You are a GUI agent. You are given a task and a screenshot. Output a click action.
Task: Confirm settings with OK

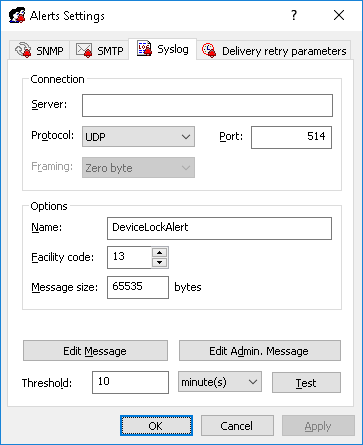[x=156, y=425]
